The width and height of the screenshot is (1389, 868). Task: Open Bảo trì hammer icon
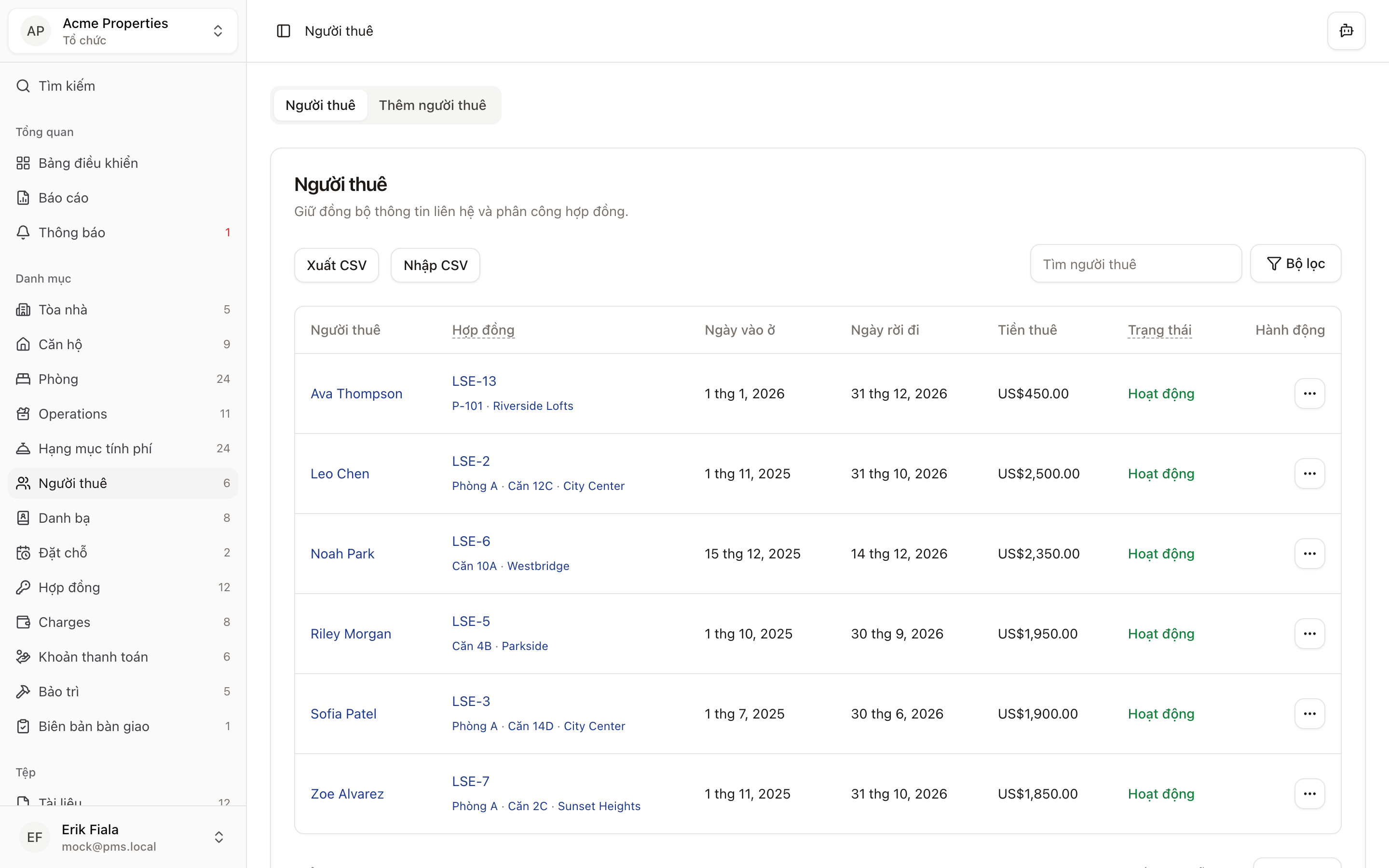point(23,692)
